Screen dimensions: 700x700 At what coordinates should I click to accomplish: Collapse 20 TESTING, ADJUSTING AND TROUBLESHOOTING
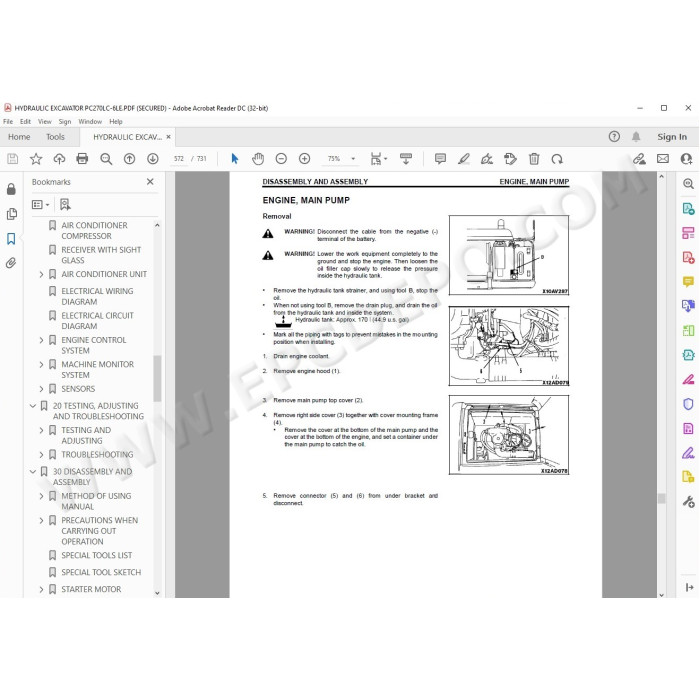(x=33, y=406)
